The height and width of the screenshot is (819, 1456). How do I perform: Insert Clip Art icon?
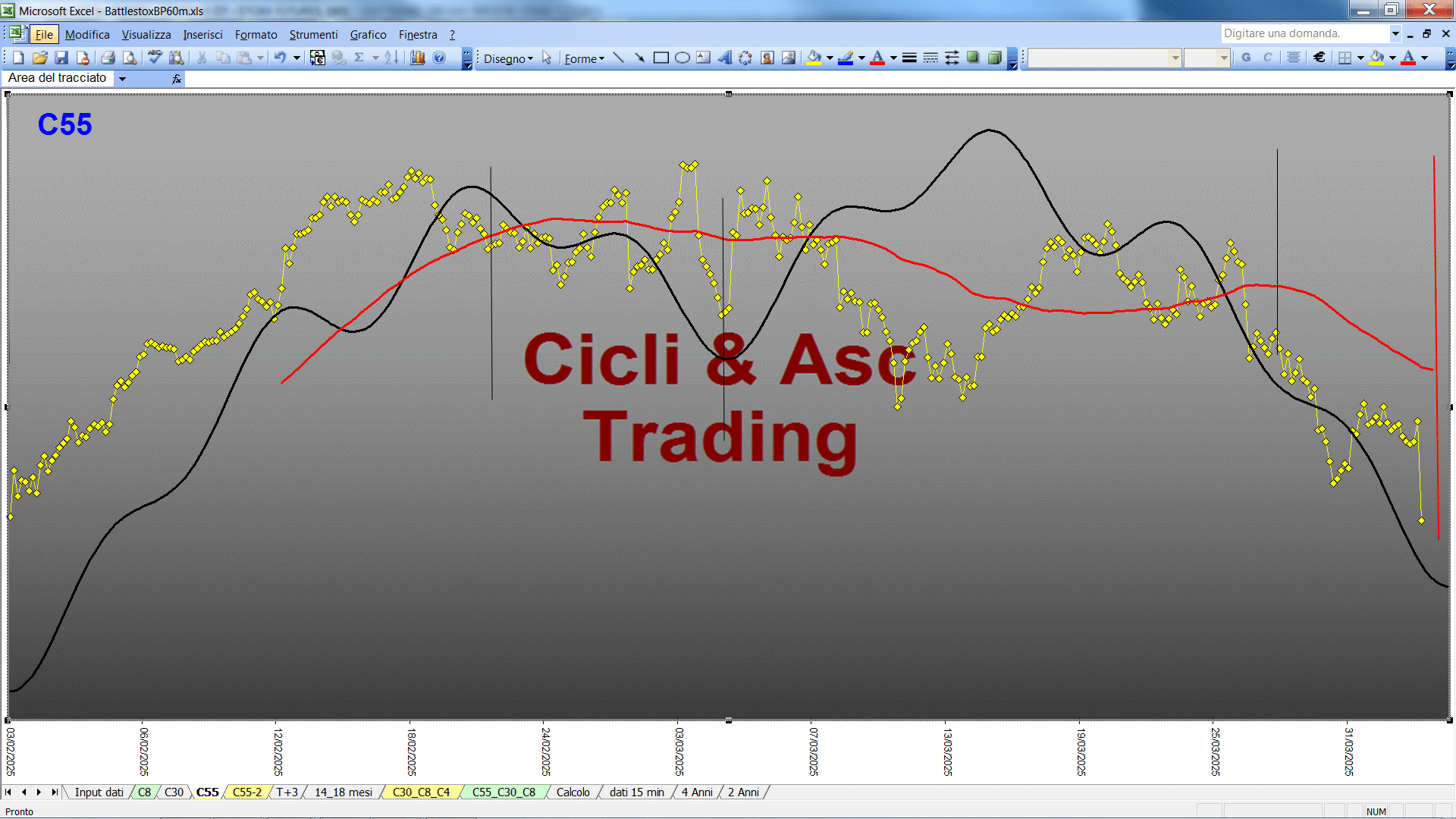(x=767, y=58)
